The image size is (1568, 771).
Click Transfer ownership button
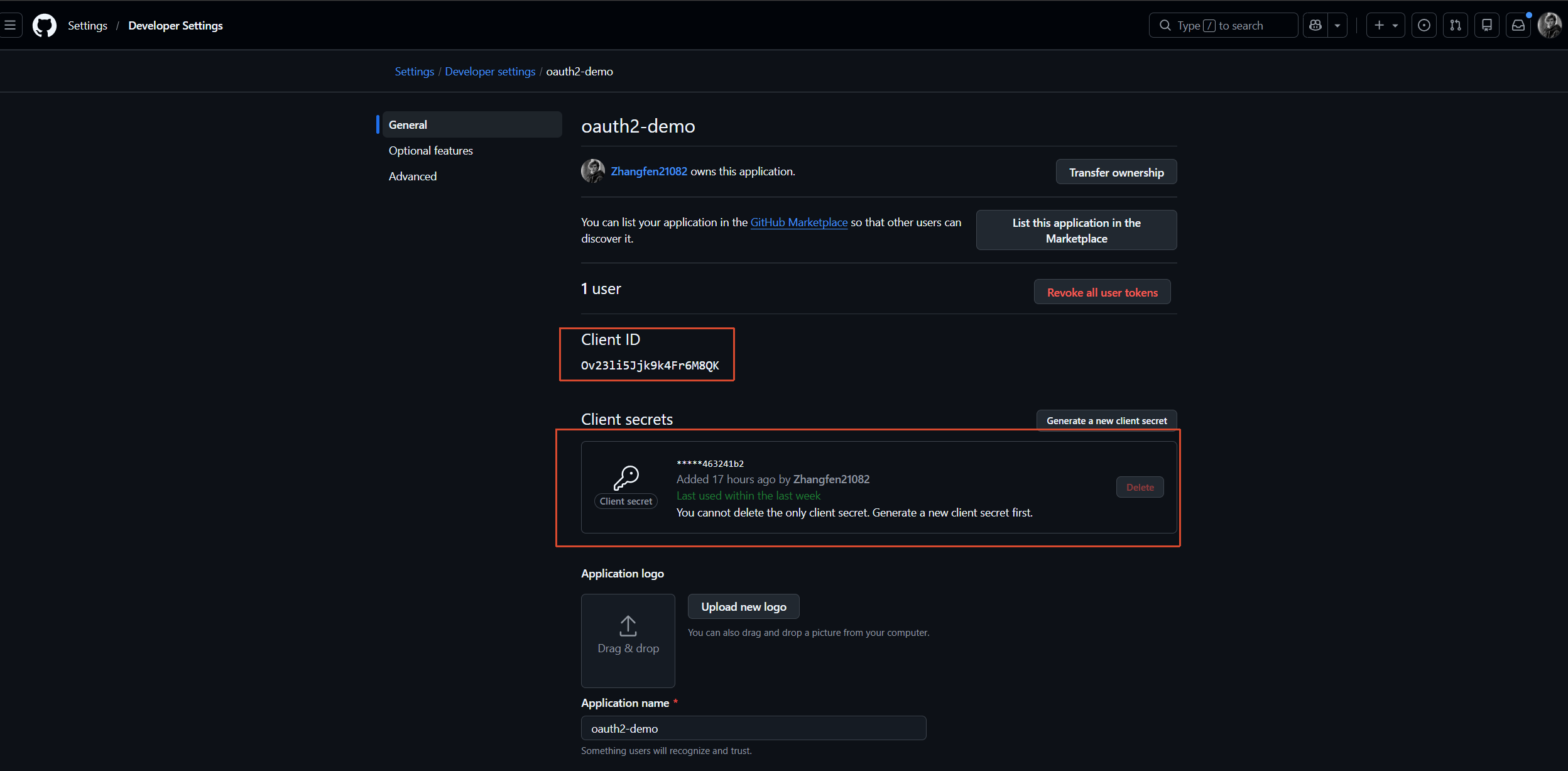(1116, 172)
